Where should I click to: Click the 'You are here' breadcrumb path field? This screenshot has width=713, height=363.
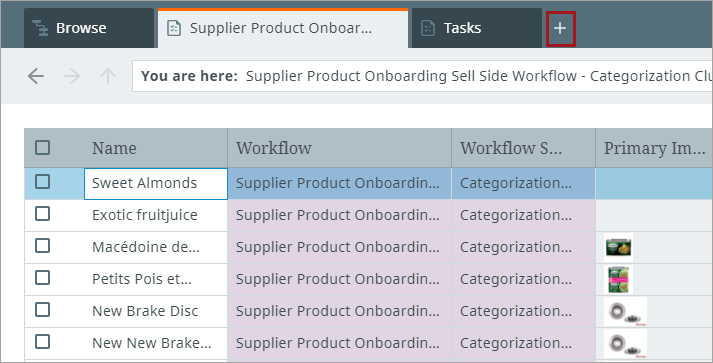422,76
